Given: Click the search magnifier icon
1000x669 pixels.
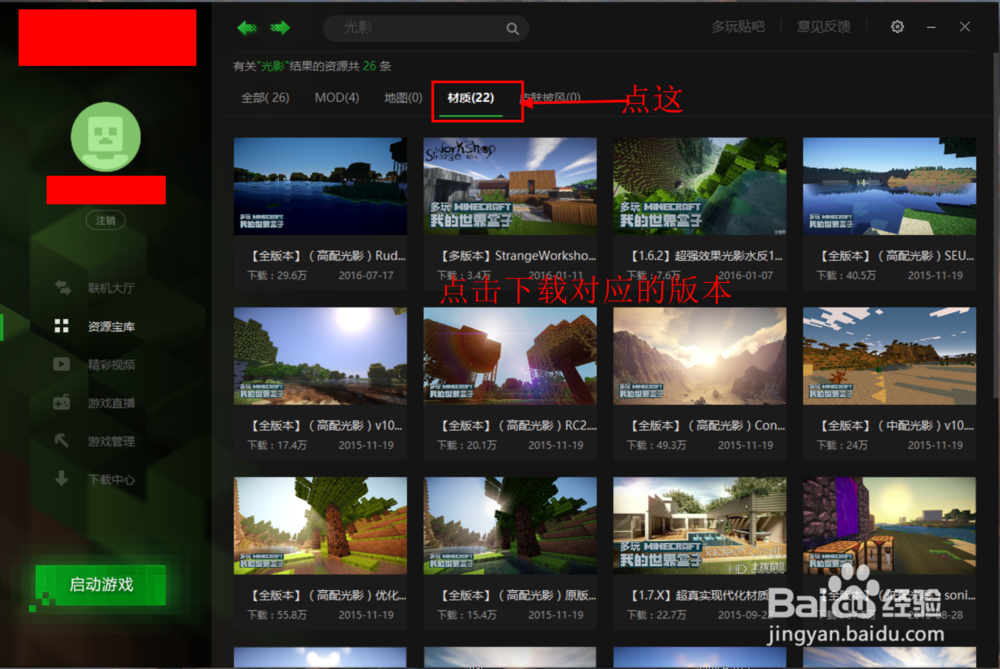Looking at the screenshot, I should (512, 29).
